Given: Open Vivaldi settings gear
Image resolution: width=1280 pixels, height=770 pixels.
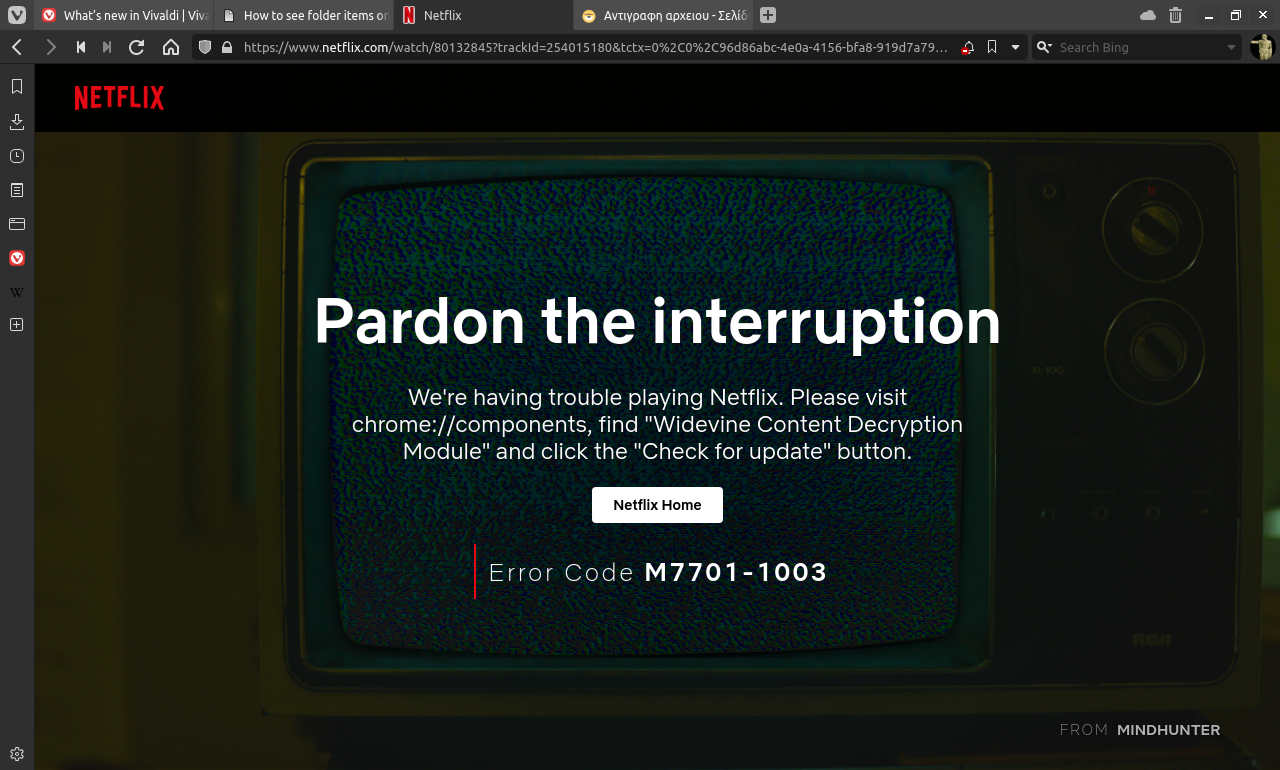Looking at the screenshot, I should [x=17, y=754].
